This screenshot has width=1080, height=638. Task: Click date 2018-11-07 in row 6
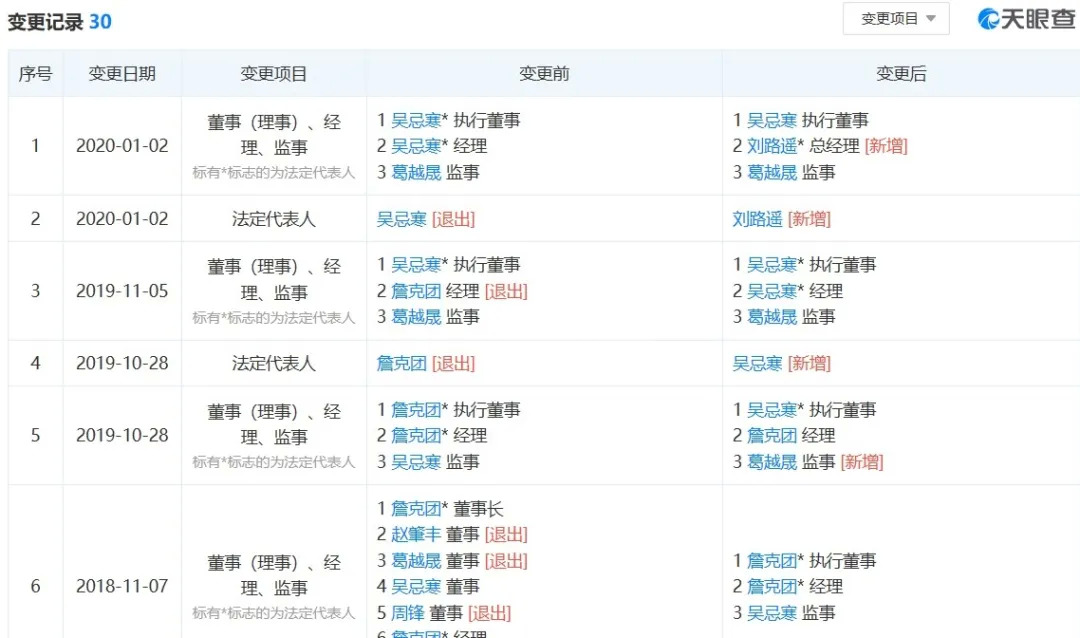[x=122, y=586]
